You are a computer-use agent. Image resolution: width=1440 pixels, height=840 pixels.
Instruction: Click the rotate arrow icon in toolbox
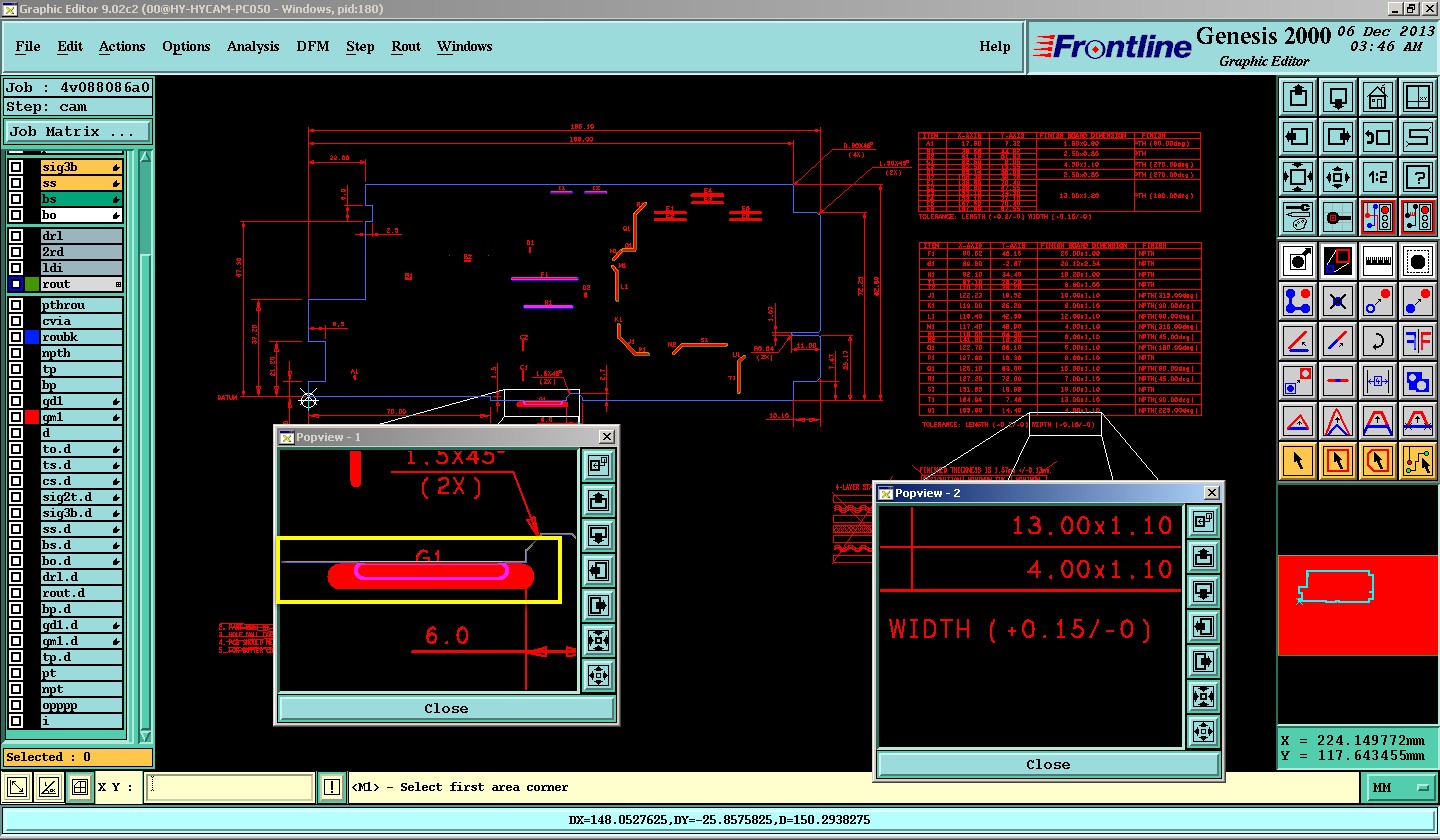click(x=1378, y=340)
